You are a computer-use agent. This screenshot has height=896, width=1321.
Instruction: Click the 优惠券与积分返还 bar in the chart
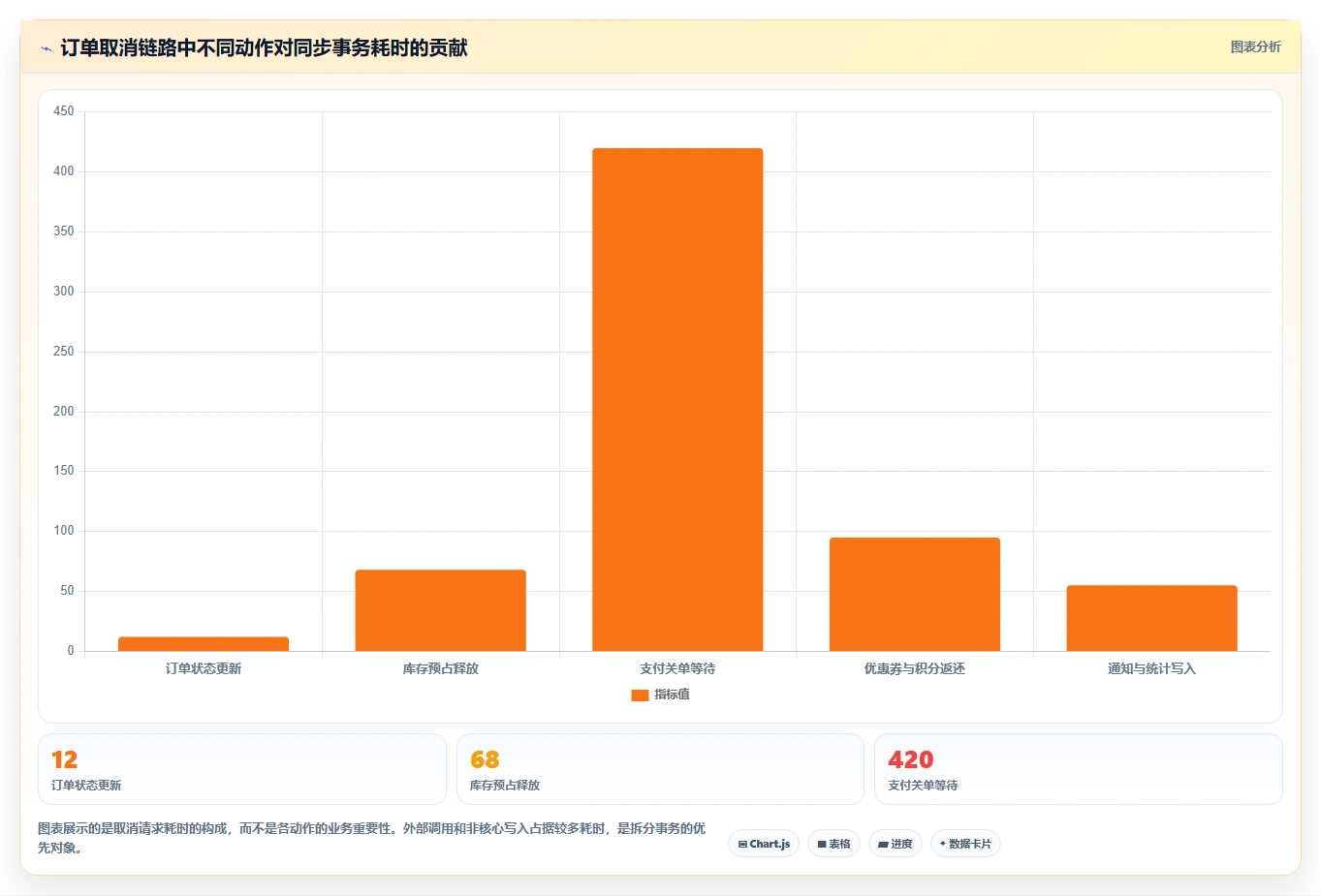pos(915,594)
